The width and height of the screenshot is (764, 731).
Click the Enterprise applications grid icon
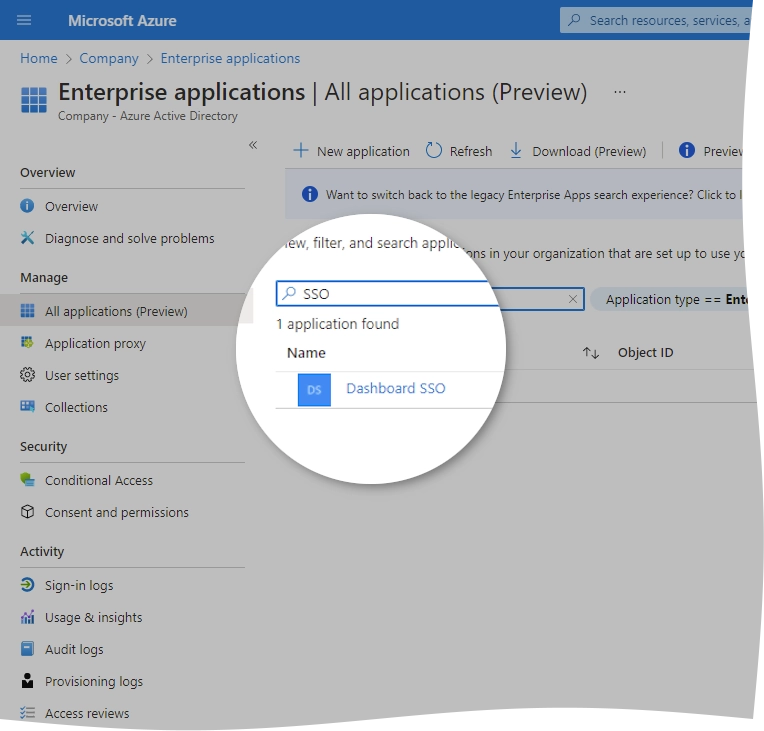click(x=34, y=100)
